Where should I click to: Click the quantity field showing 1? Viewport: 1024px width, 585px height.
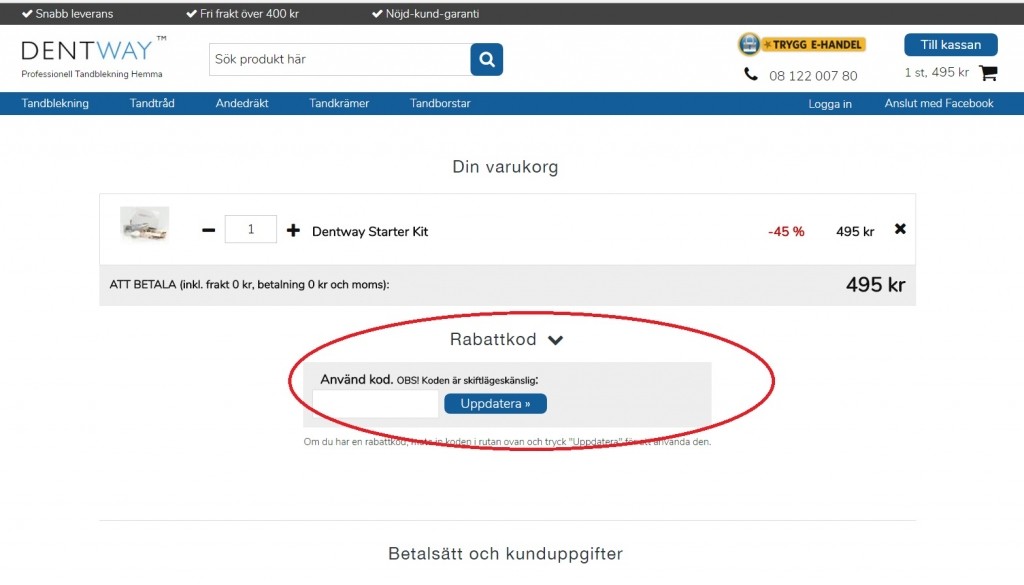point(251,229)
